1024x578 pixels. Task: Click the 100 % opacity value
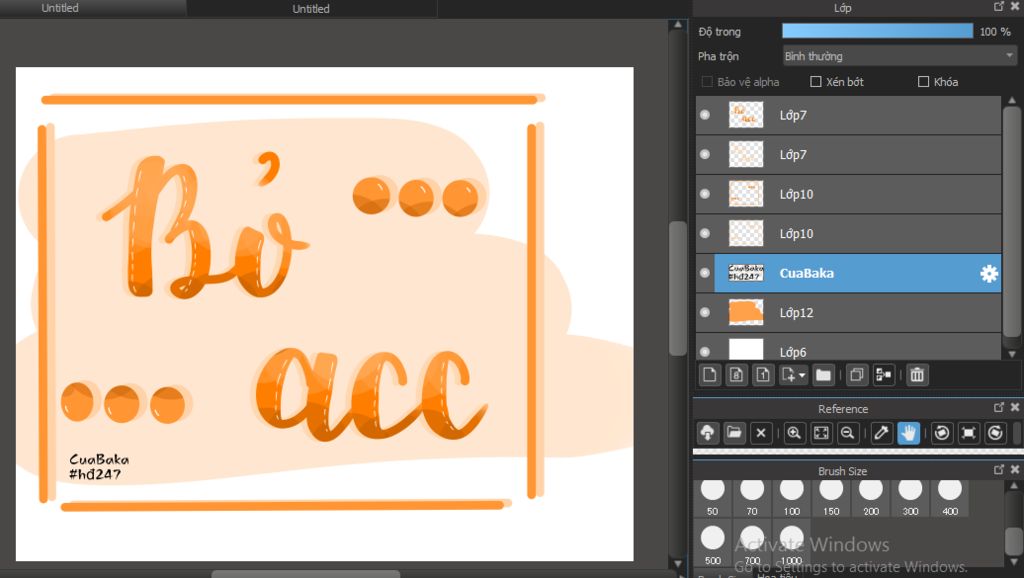click(x=995, y=31)
